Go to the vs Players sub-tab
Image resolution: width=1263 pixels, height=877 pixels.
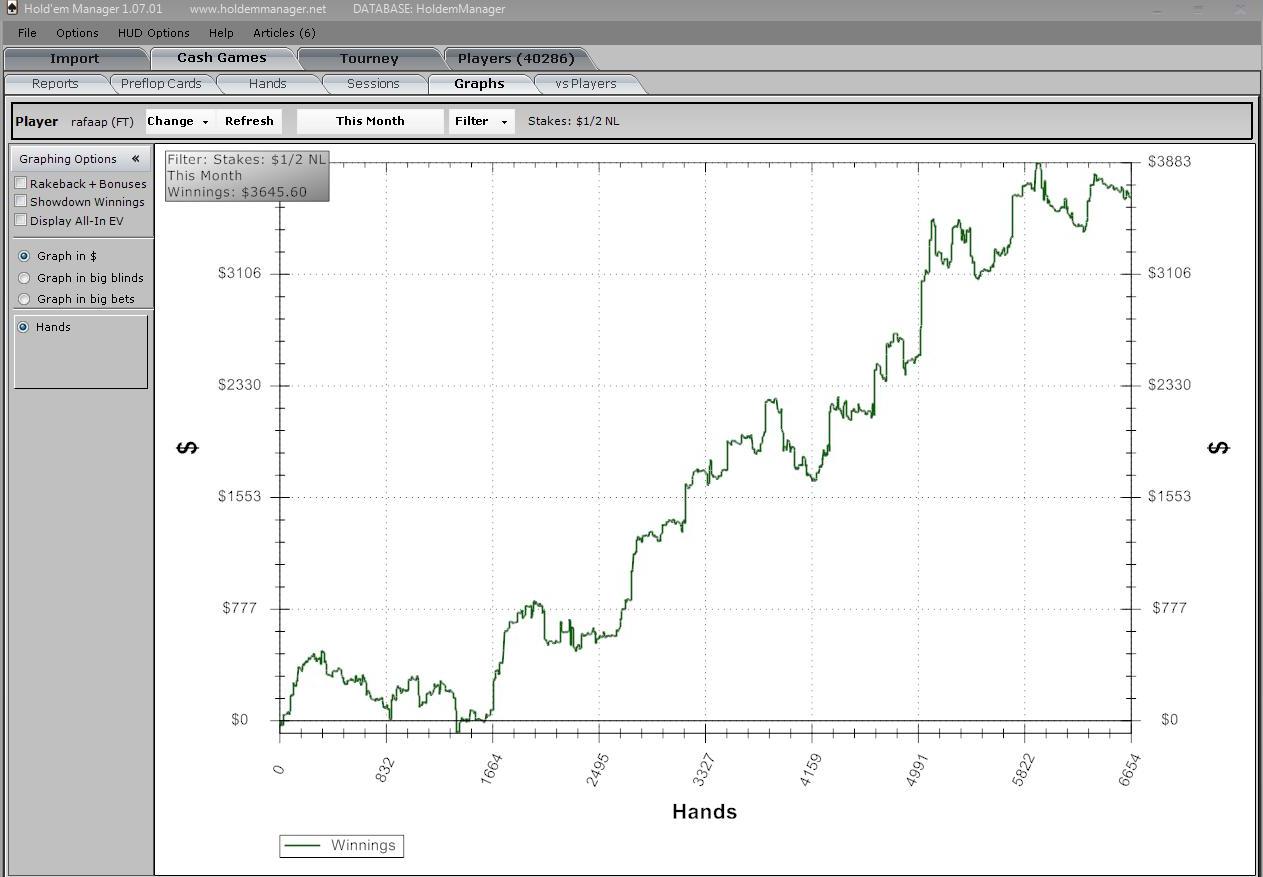click(586, 84)
